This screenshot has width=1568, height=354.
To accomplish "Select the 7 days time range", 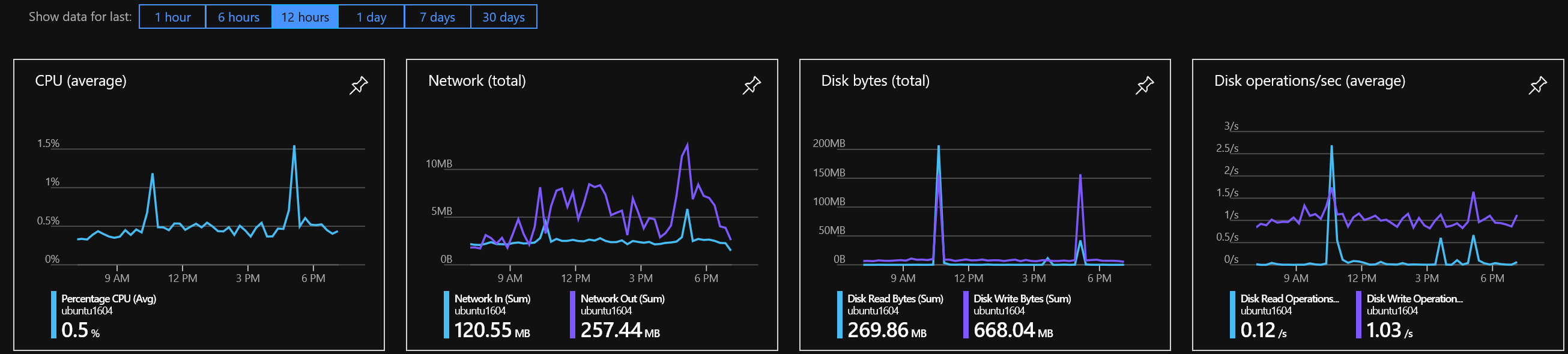I will (x=437, y=16).
